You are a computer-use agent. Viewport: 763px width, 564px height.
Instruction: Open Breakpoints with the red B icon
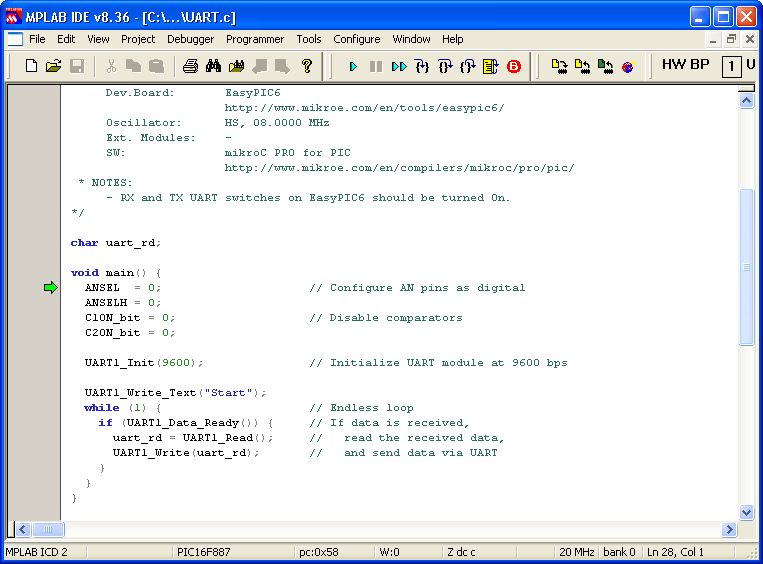tap(514, 66)
